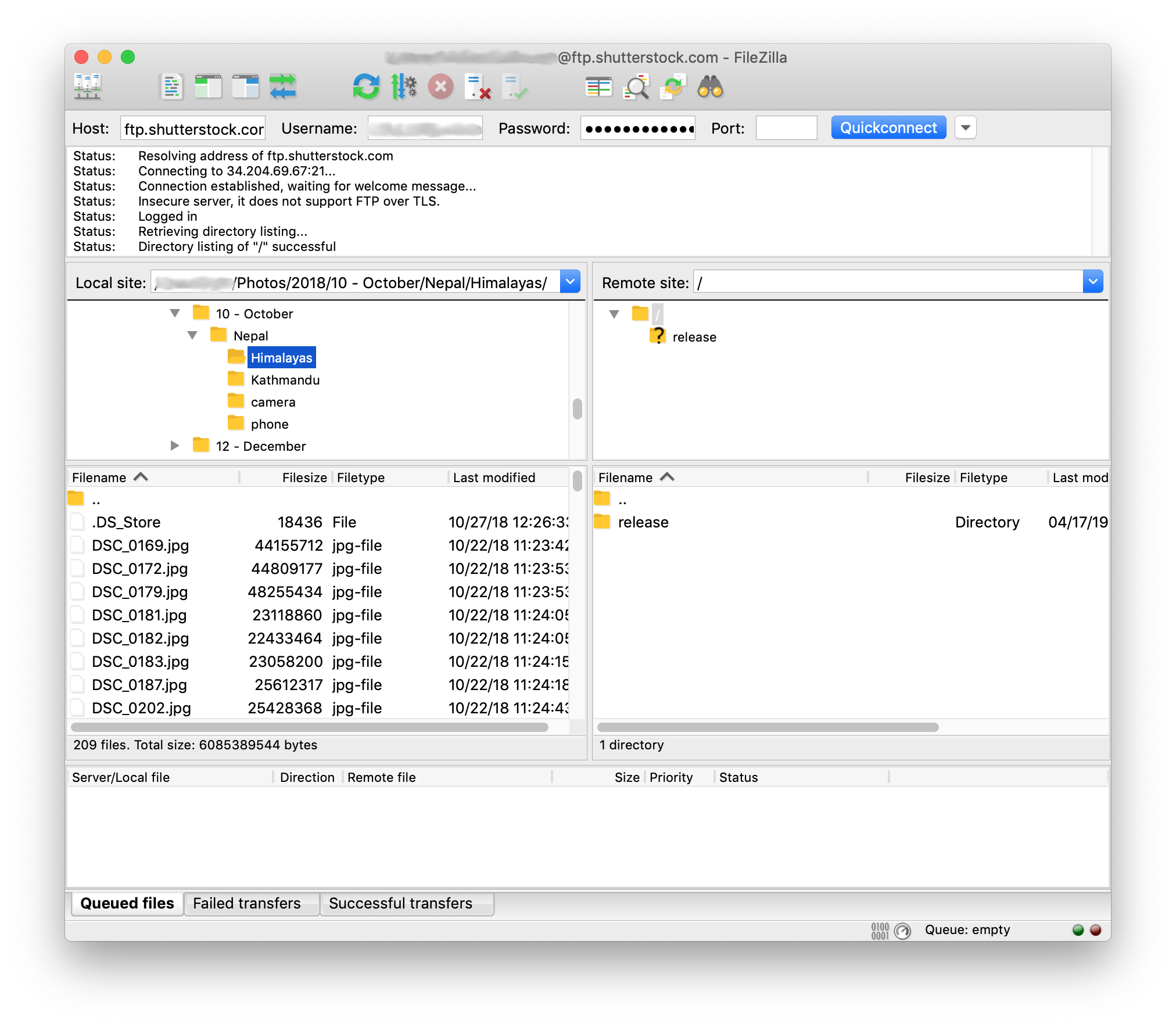Open Quickconnect history via arrow button
The height and width of the screenshot is (1027, 1176).
965,127
